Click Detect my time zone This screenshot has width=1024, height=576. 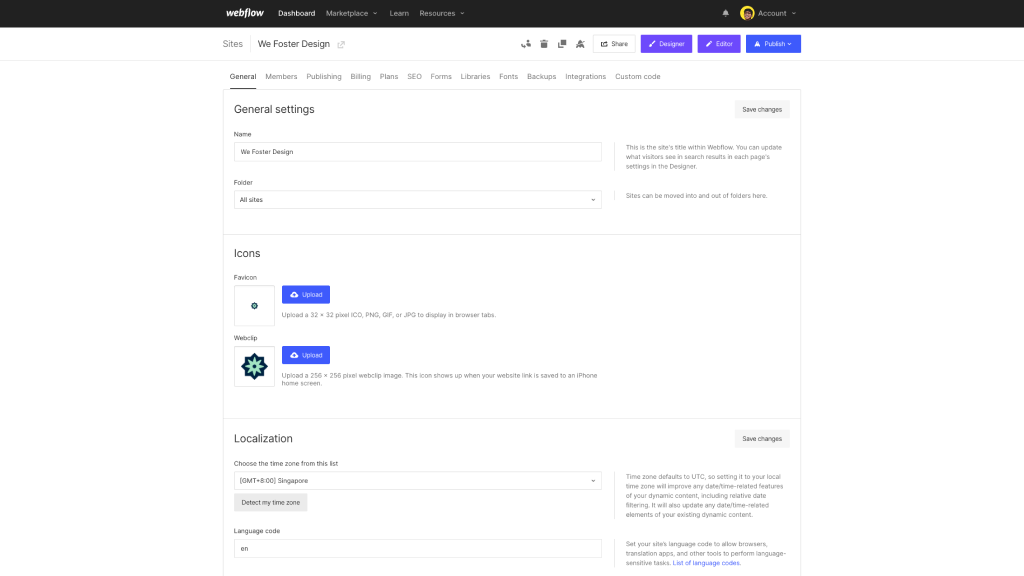tap(270, 502)
